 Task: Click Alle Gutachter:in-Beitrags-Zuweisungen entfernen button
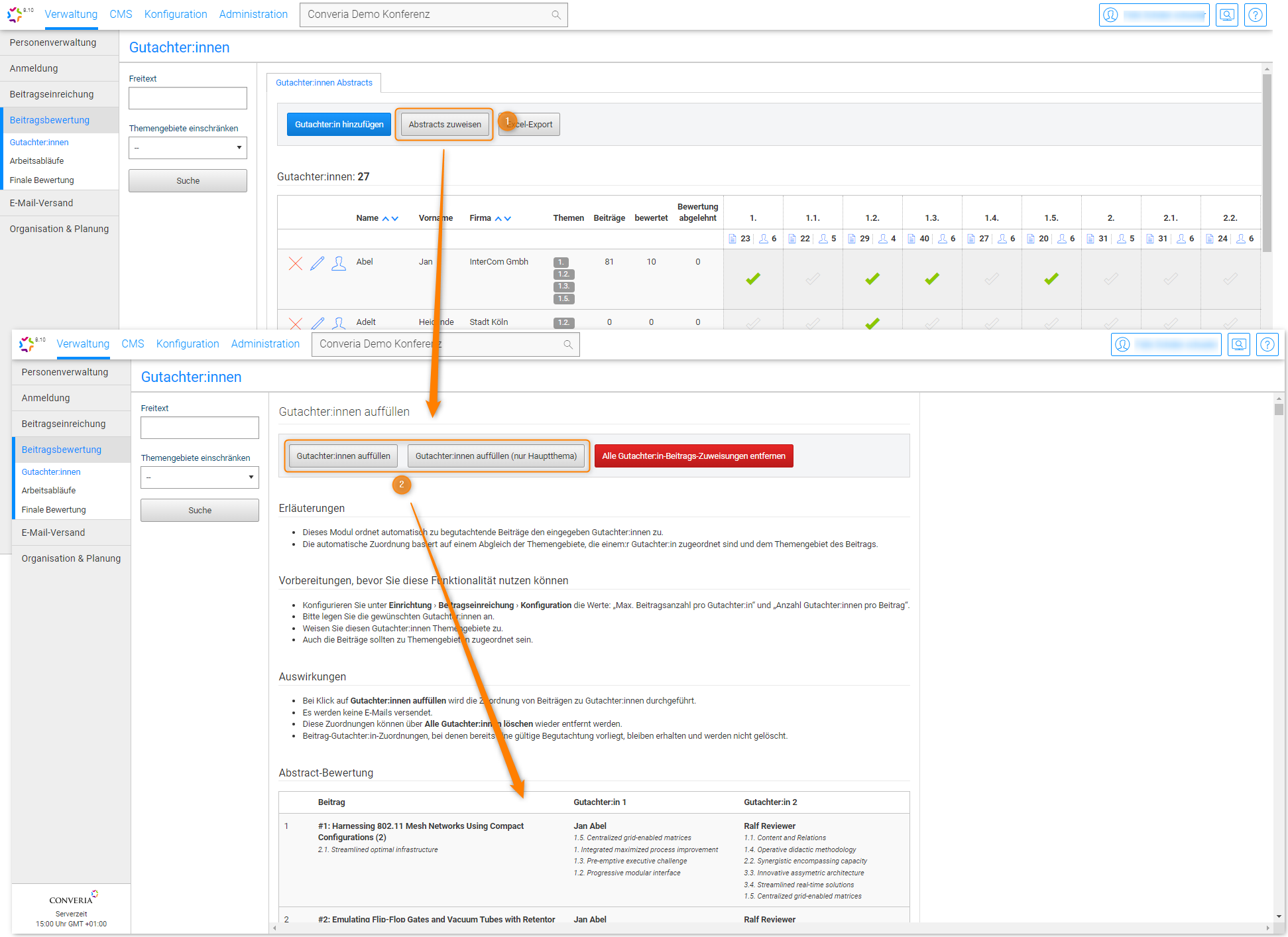(693, 456)
